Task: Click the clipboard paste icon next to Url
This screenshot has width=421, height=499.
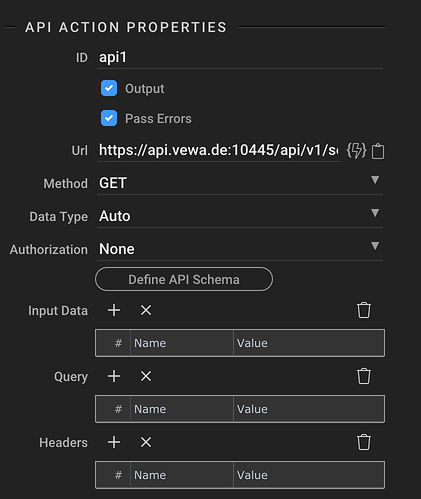Action: (378, 151)
